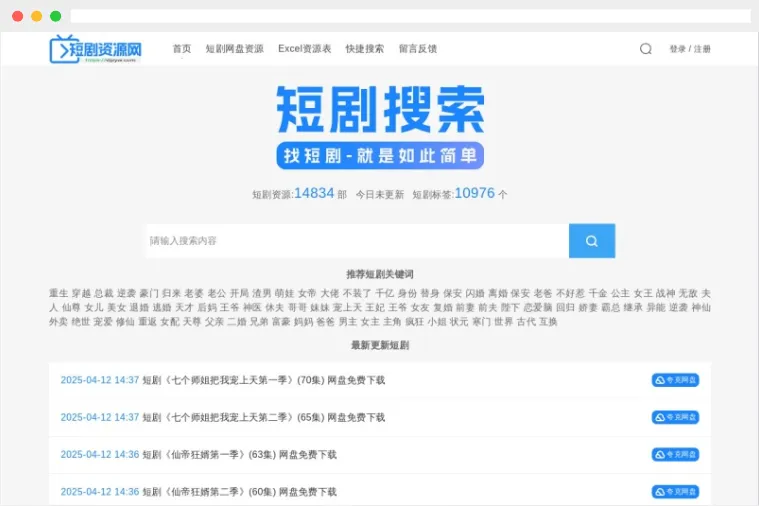
Task: Open the header magnifier search icon
Action: pyautogui.click(x=646, y=49)
